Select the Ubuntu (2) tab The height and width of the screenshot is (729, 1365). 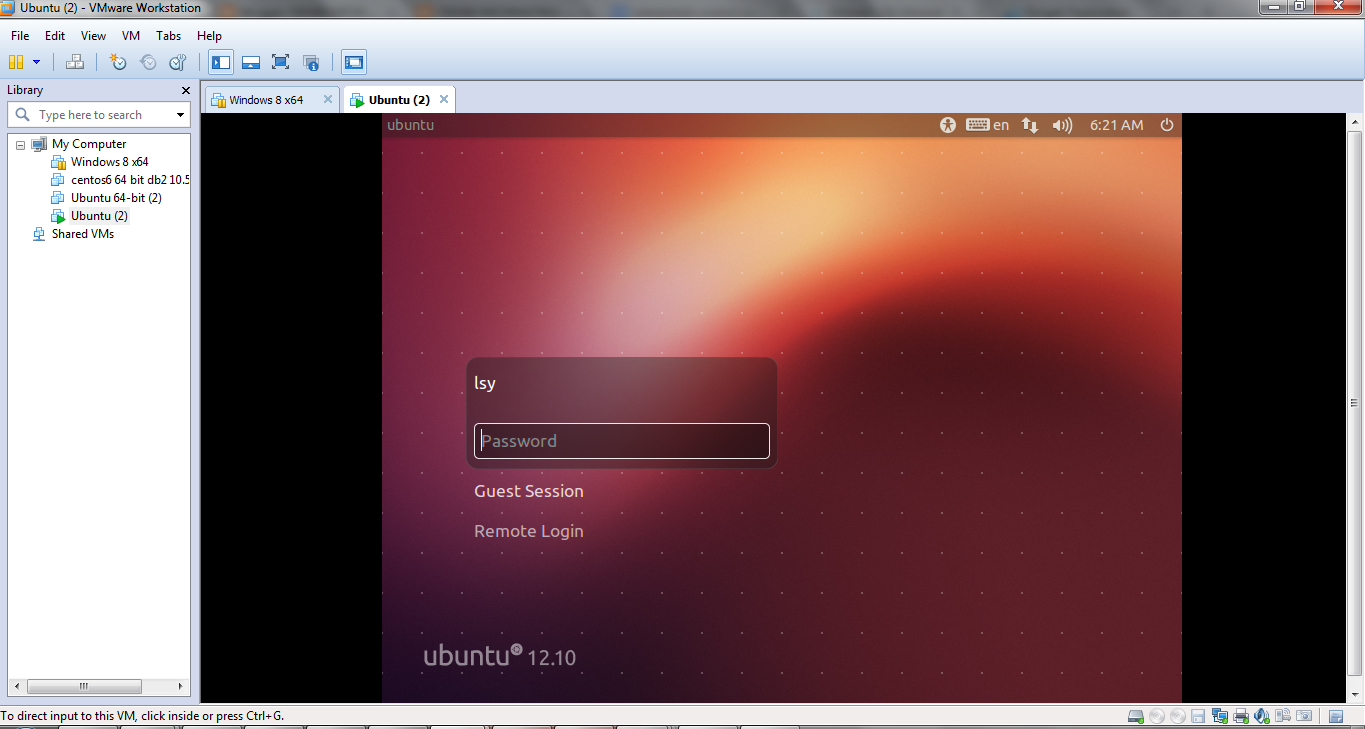point(399,100)
